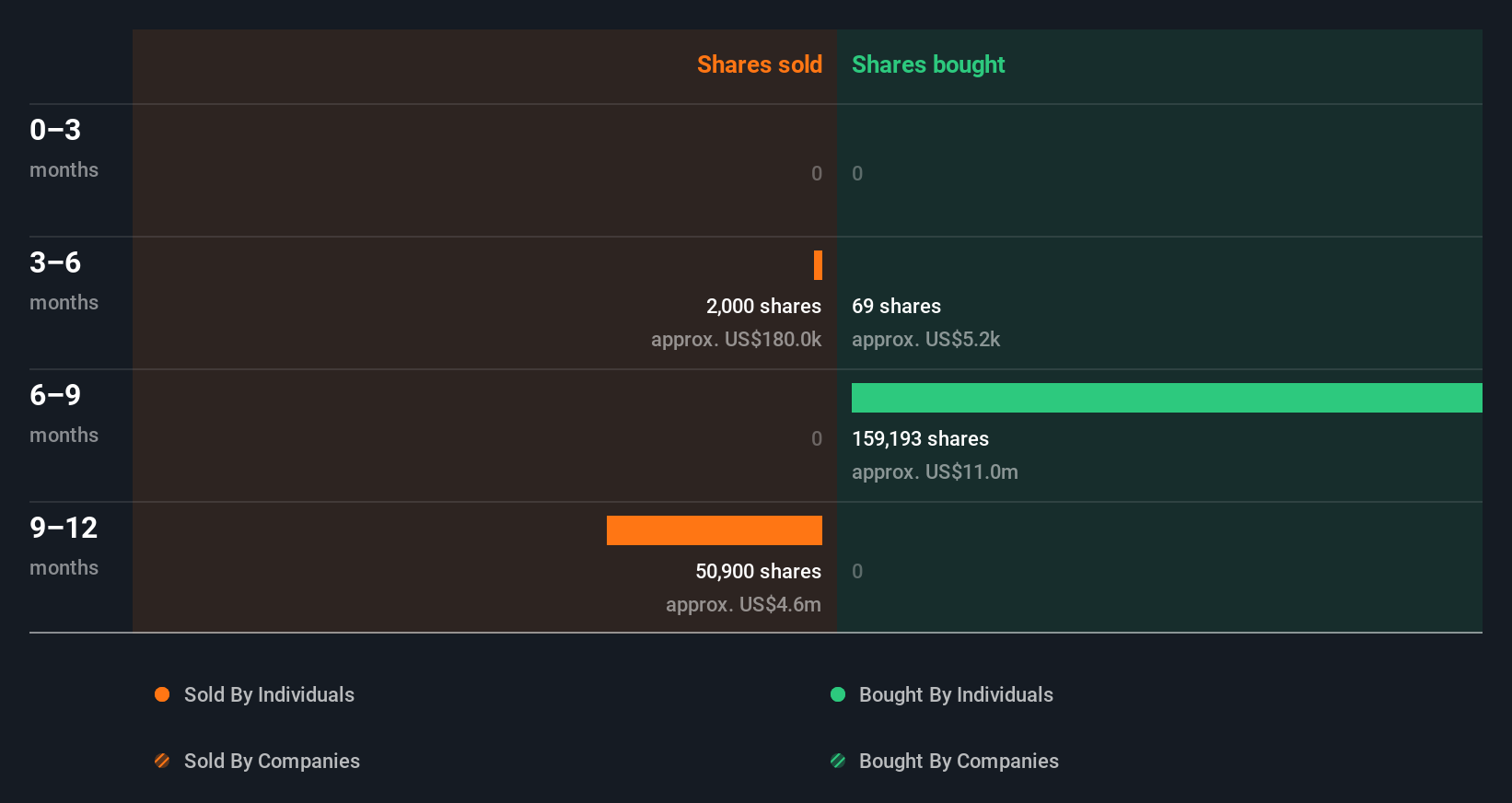The image size is (1512, 803).
Task: Click the bought zero in 9–12 months row
Action: (x=857, y=571)
